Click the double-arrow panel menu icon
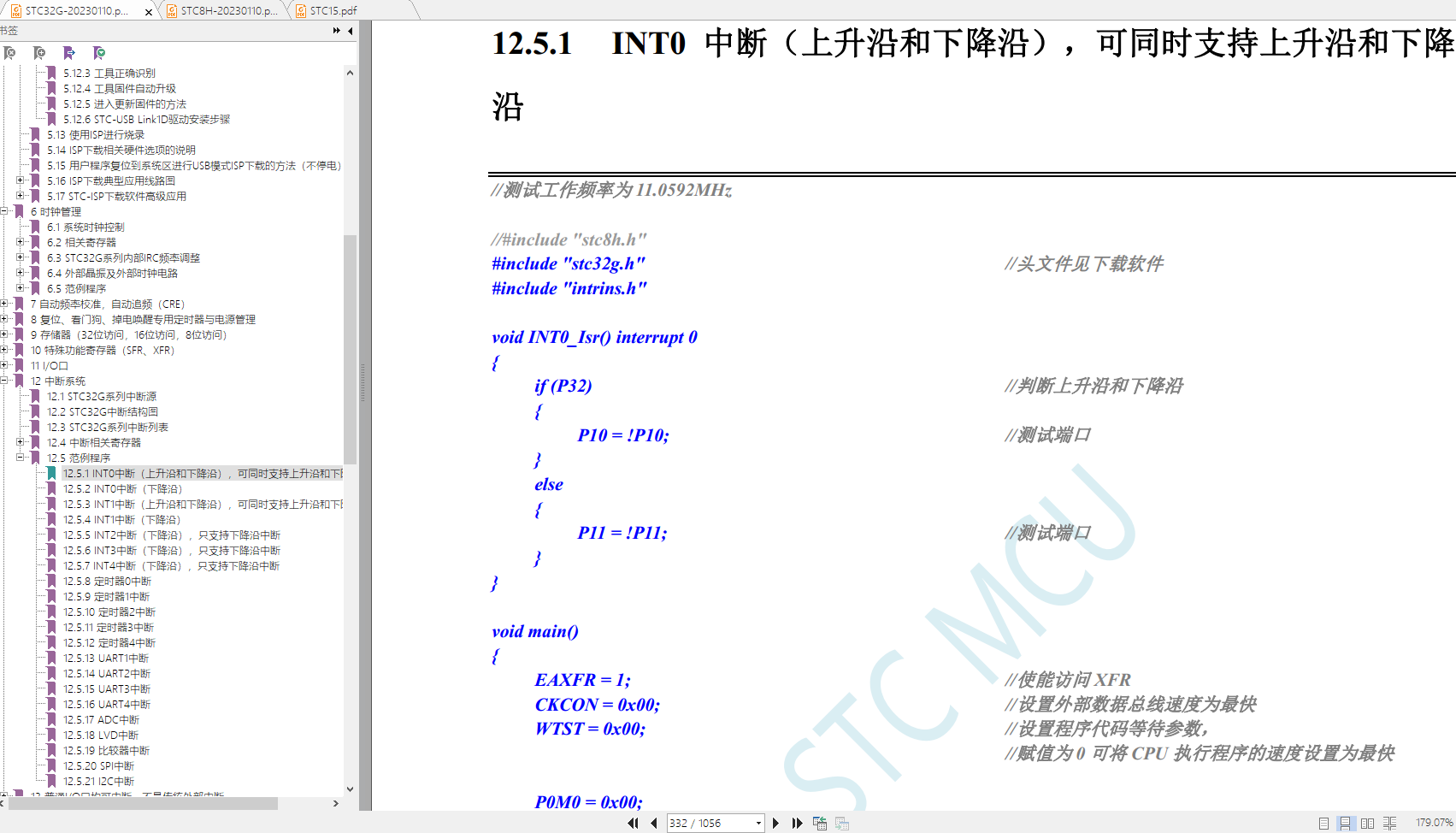 coord(337,31)
